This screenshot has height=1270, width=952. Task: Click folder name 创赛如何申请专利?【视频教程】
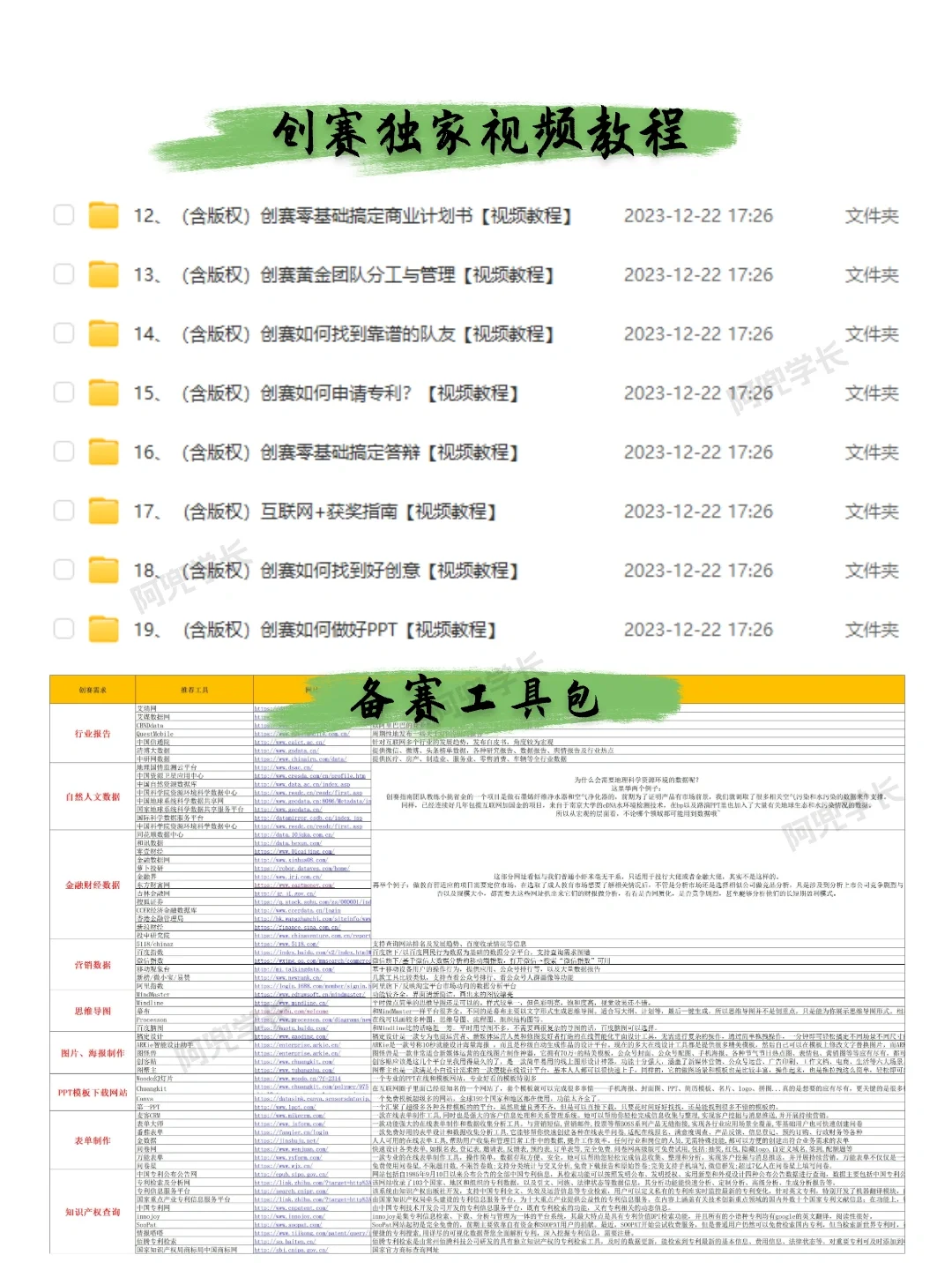click(x=390, y=393)
